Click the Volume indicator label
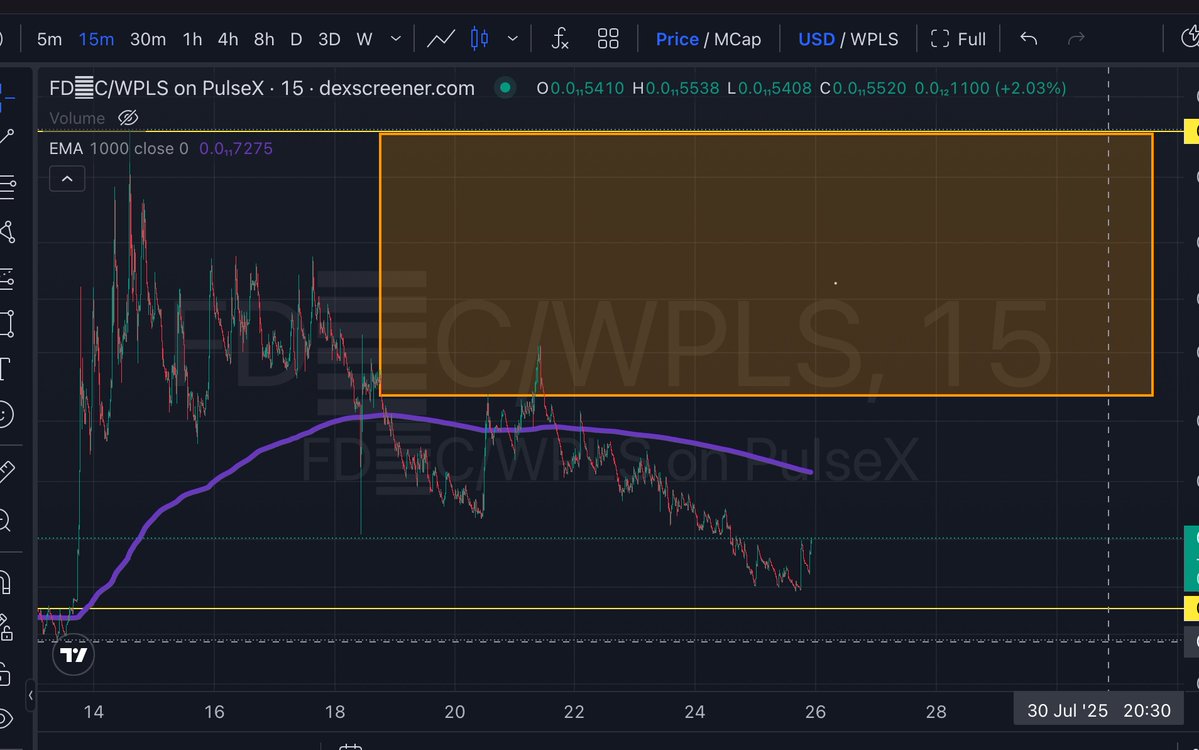This screenshot has width=1199, height=750. coord(76,119)
